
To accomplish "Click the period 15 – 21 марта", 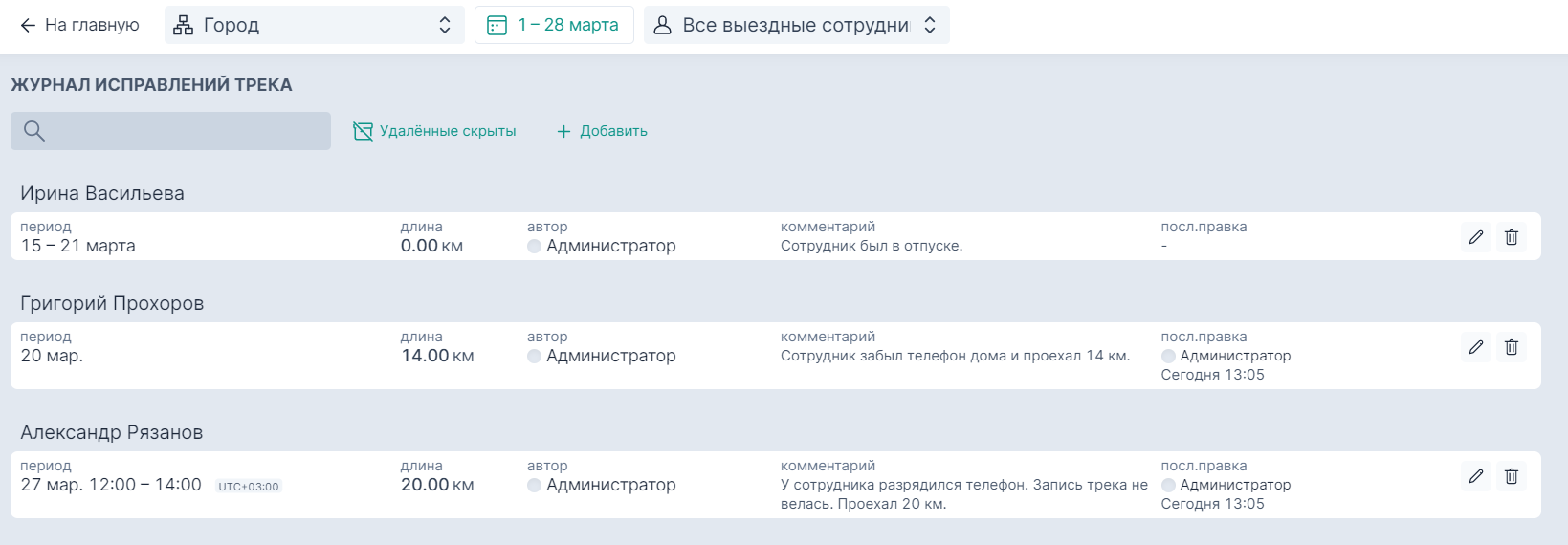I will point(78,246).
